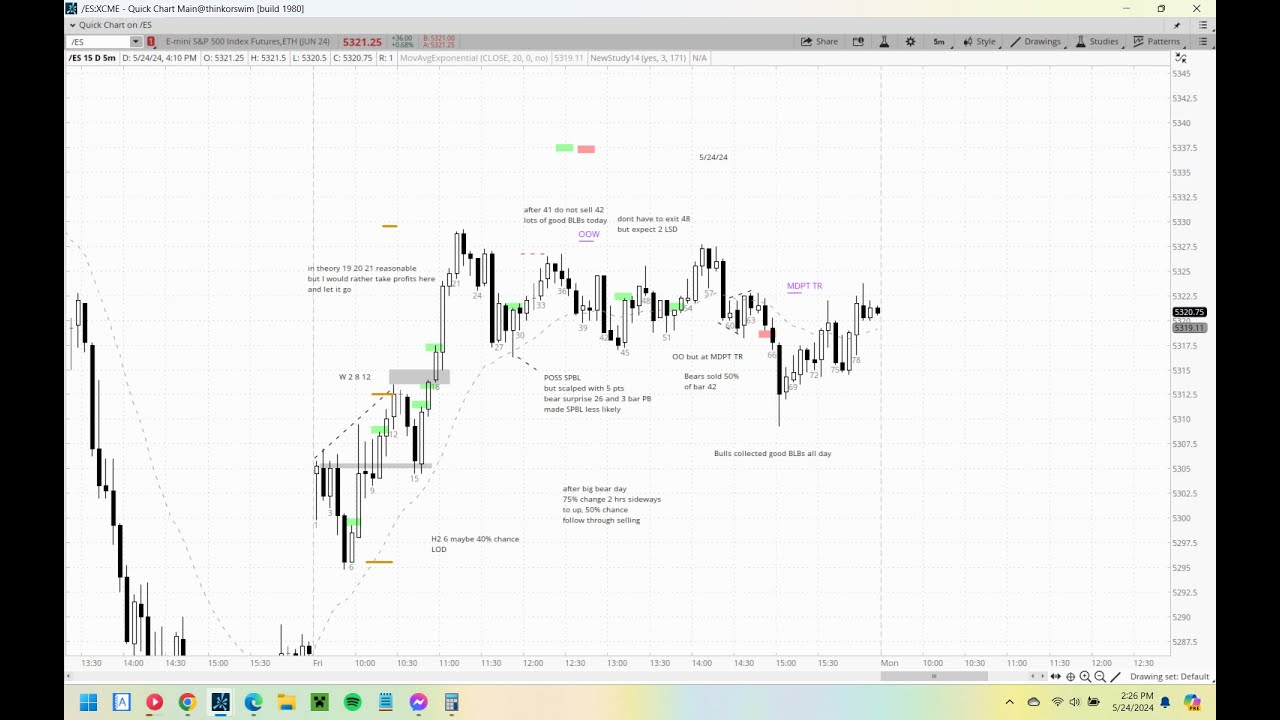The width and height of the screenshot is (1280, 720).
Task: Click the Share chart button
Action: tap(819, 42)
